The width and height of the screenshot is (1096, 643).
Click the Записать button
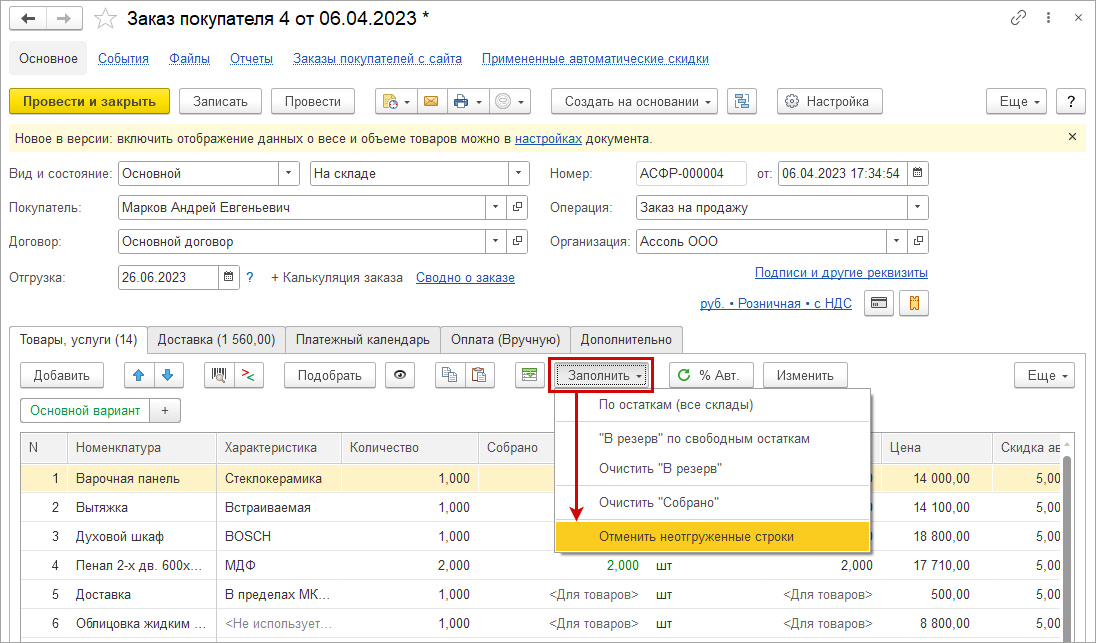(x=220, y=101)
